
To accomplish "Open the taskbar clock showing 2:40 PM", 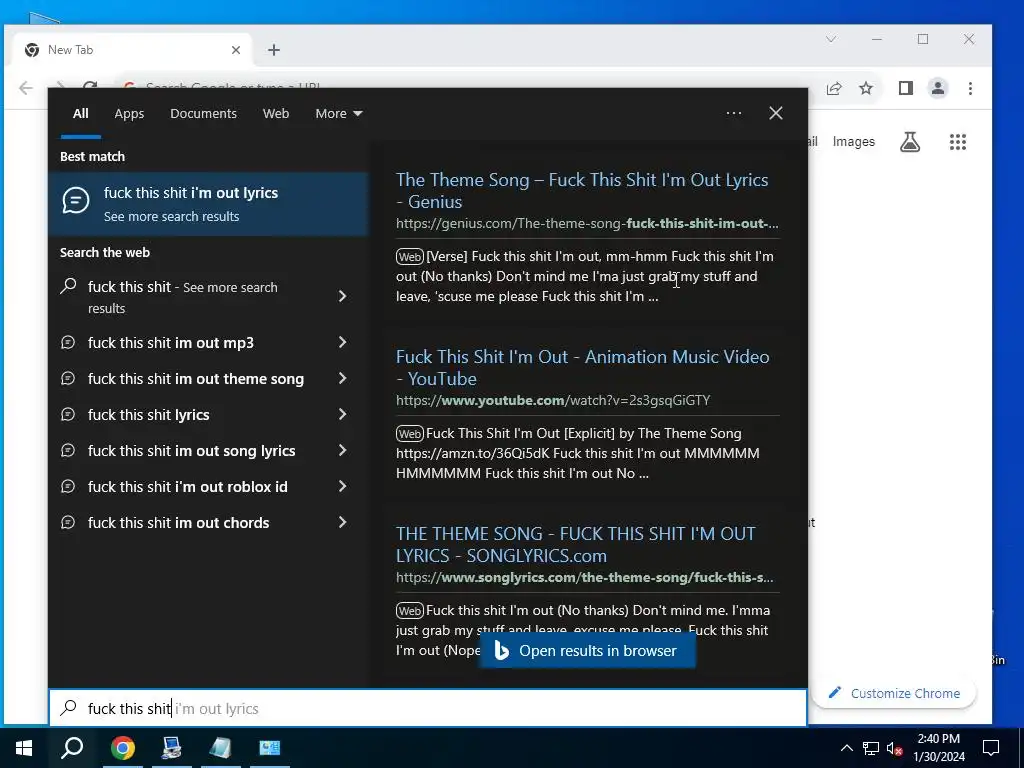I will [938, 748].
